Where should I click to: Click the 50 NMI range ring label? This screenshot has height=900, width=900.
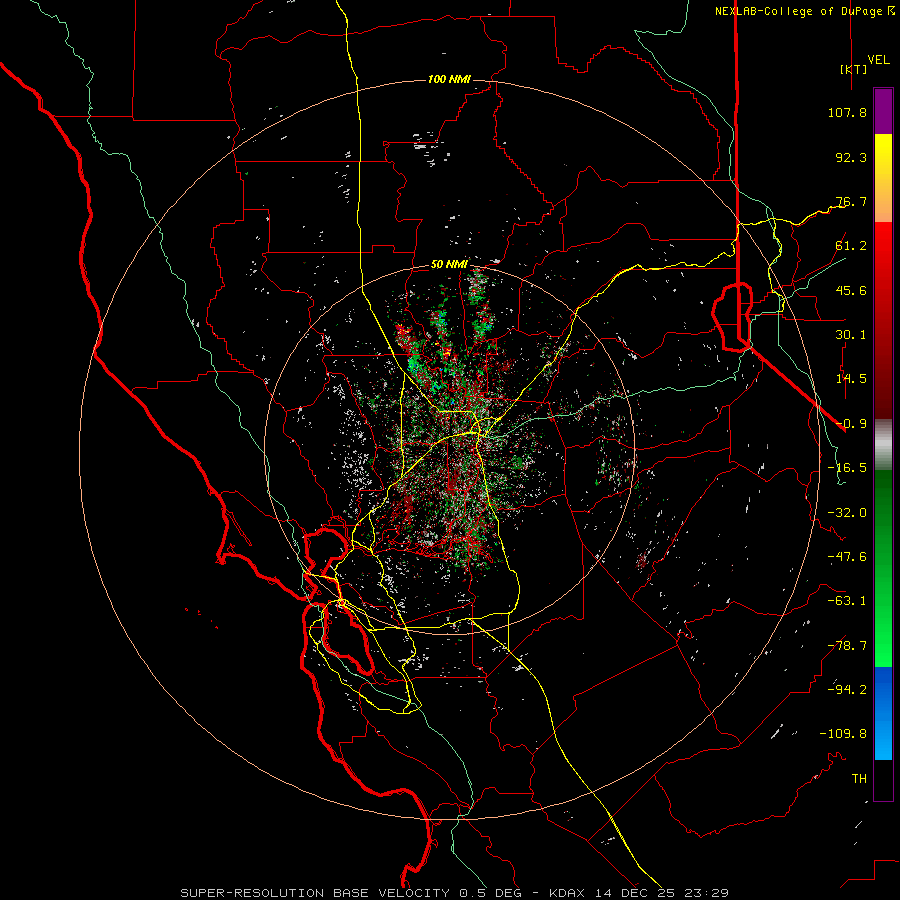[x=449, y=265]
